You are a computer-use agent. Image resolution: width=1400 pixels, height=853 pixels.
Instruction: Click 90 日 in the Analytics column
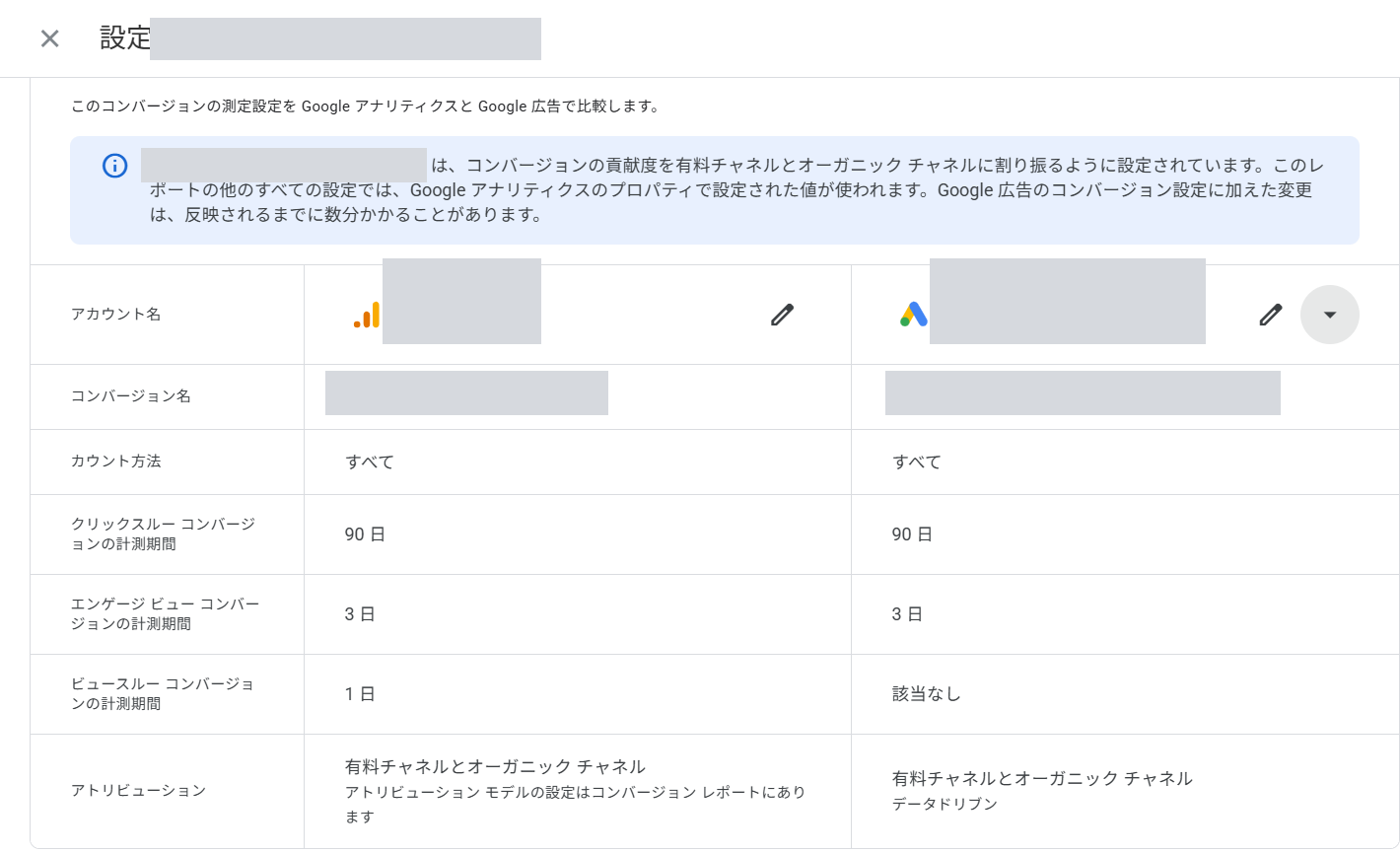[365, 534]
